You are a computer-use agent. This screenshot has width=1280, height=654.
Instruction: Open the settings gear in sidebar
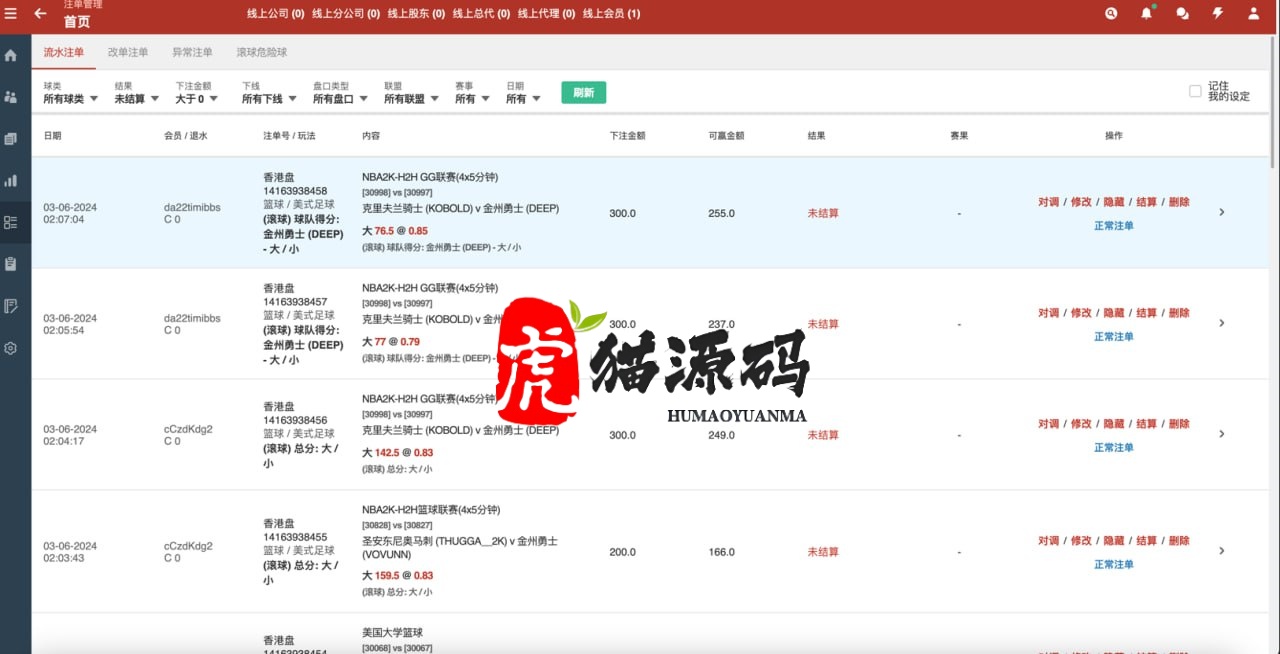(x=11, y=348)
